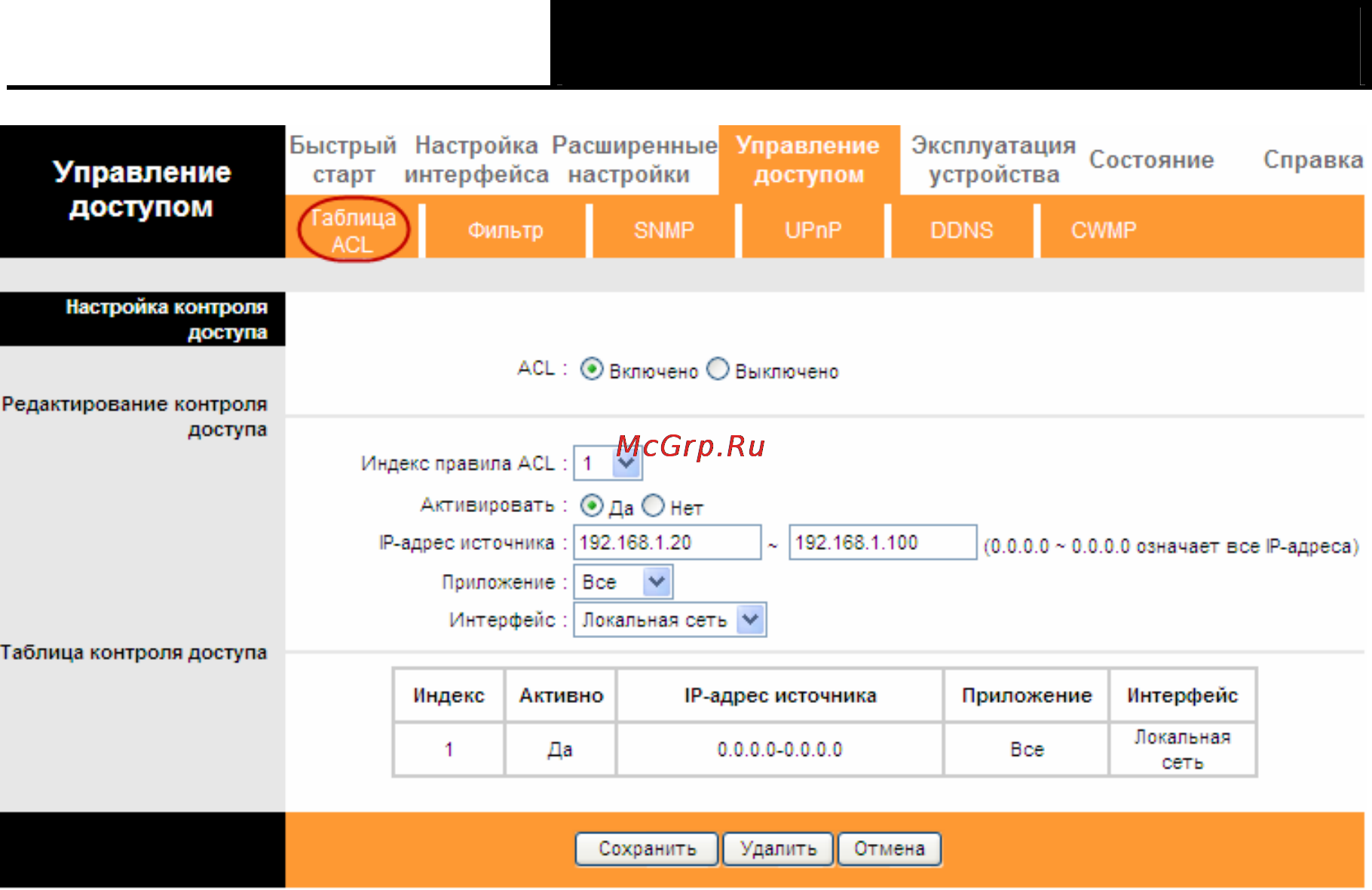Click the 'Сохранить' button

pyautogui.click(x=647, y=849)
